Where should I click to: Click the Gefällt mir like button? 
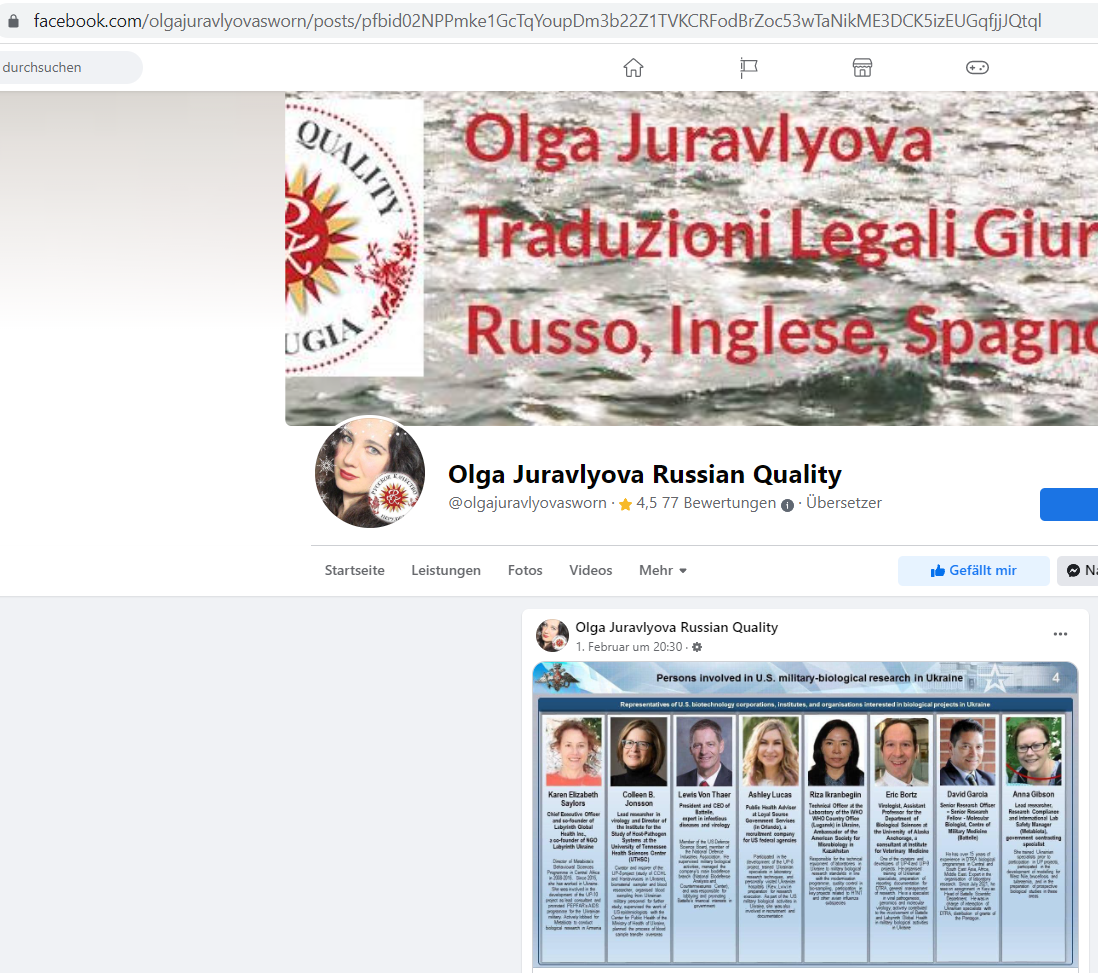point(973,570)
